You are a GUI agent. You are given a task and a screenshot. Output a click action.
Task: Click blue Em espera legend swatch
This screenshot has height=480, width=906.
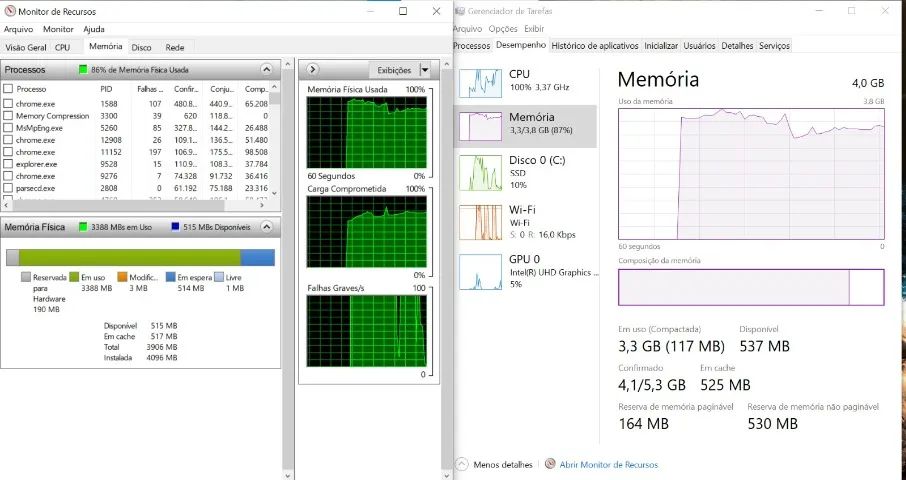(x=170, y=277)
